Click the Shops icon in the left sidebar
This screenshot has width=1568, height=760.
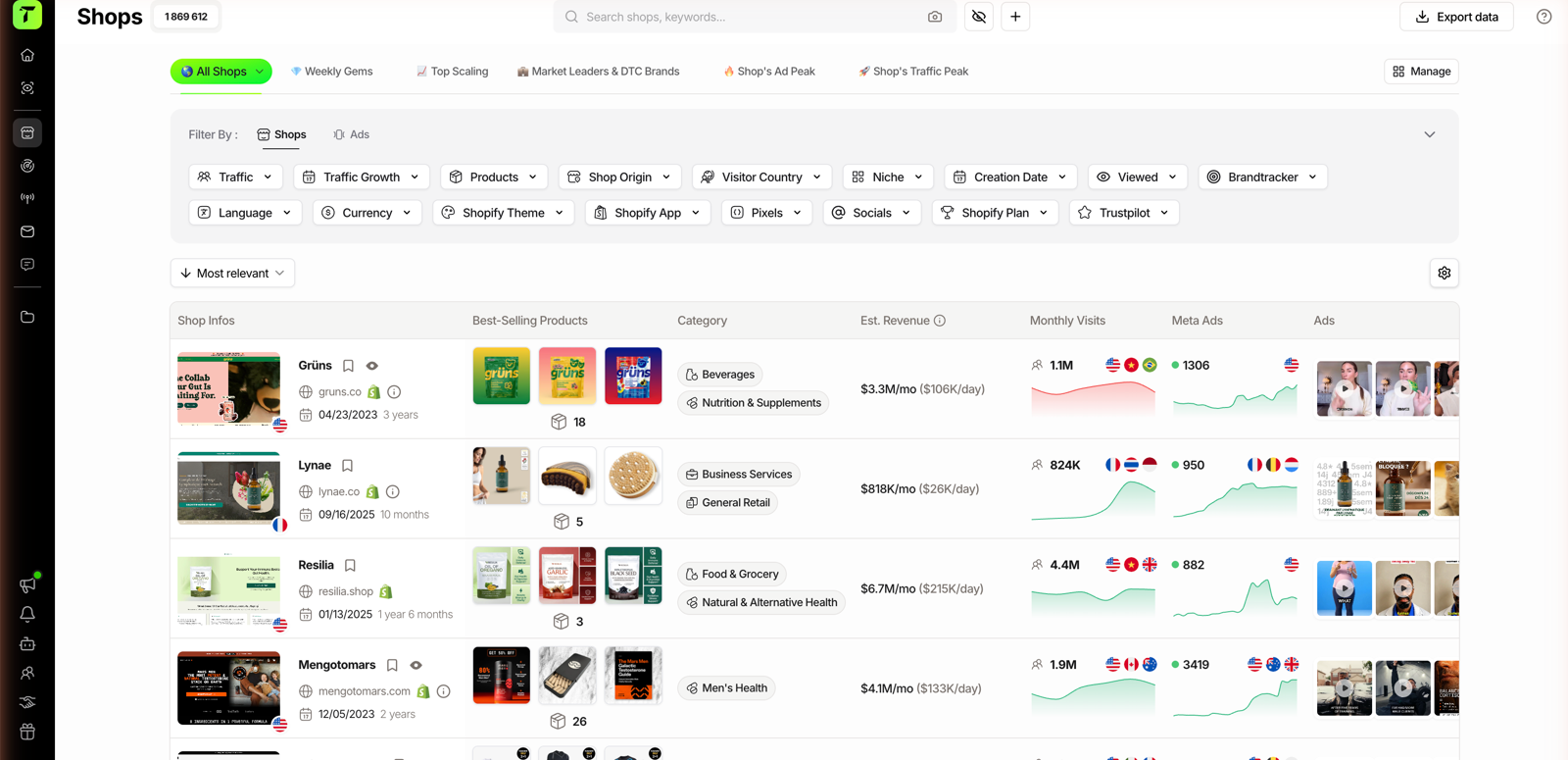(27, 132)
